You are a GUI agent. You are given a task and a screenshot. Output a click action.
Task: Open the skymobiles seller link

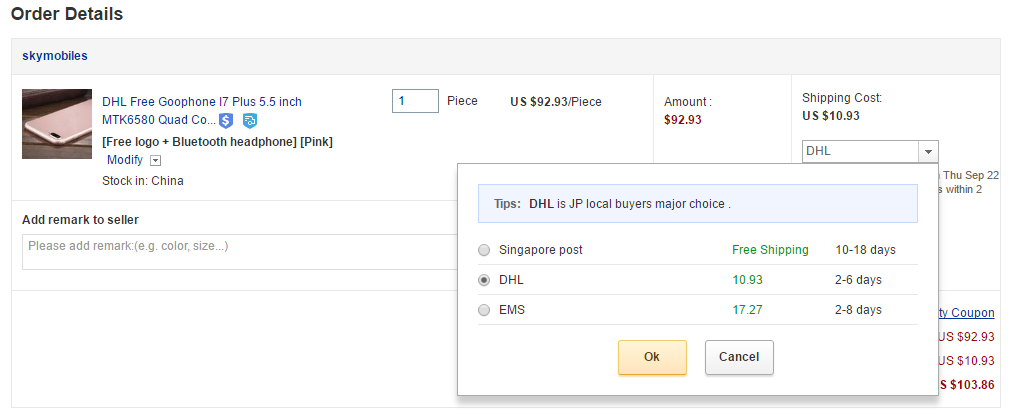[x=55, y=56]
